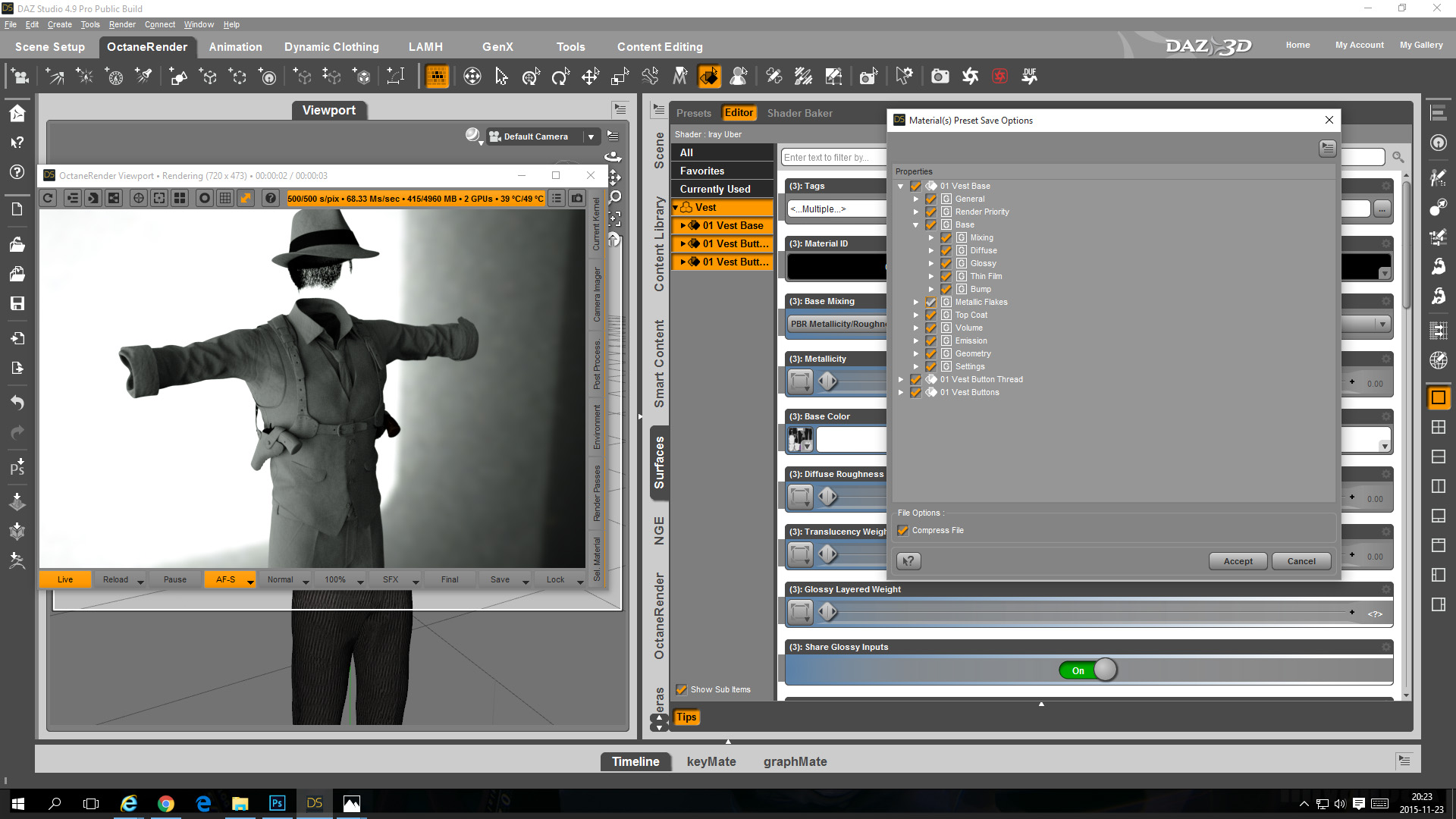
Task: Activate the Surface Selection tool icon
Action: pos(709,76)
